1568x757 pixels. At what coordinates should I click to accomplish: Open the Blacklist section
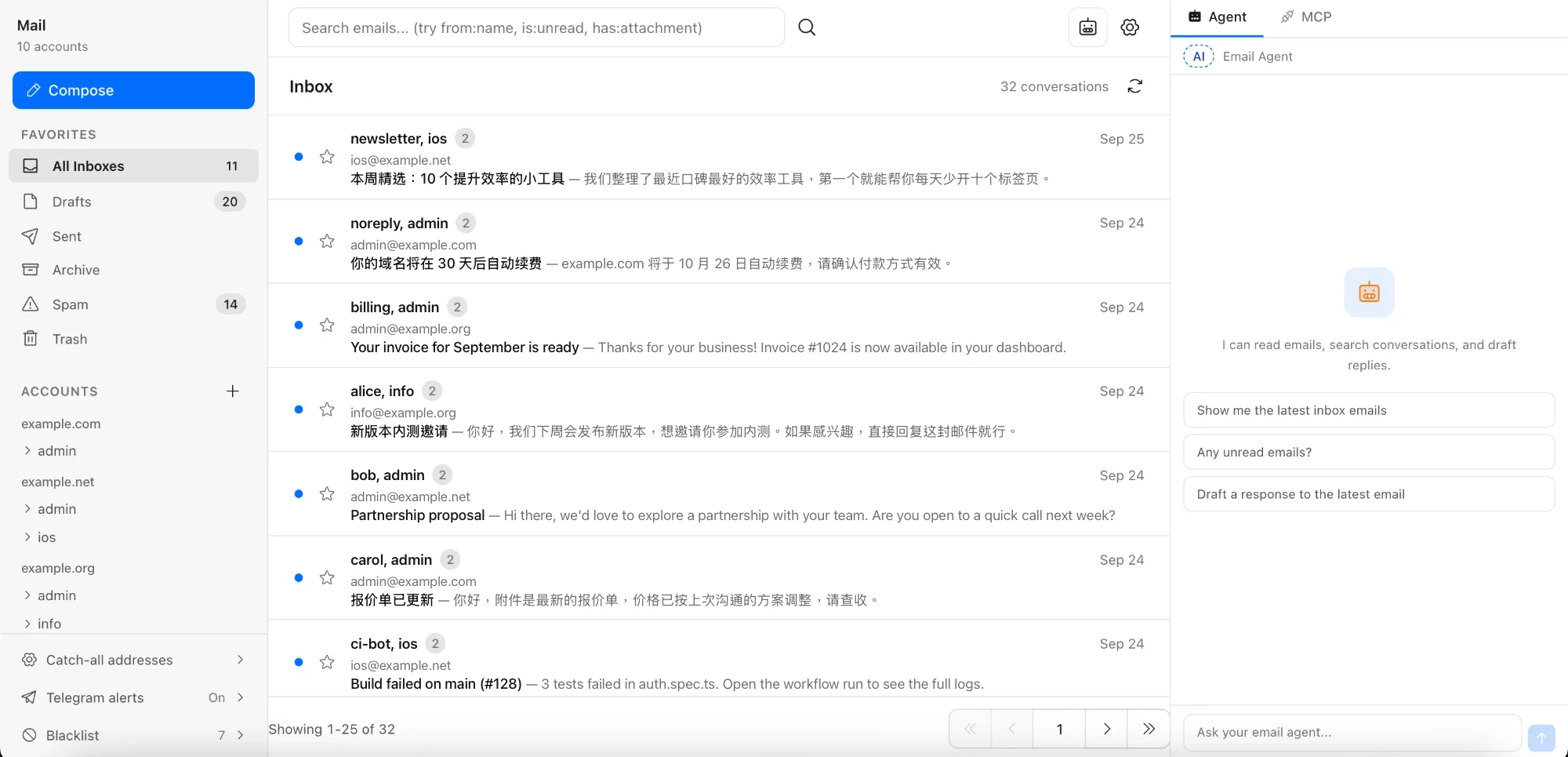(133, 735)
